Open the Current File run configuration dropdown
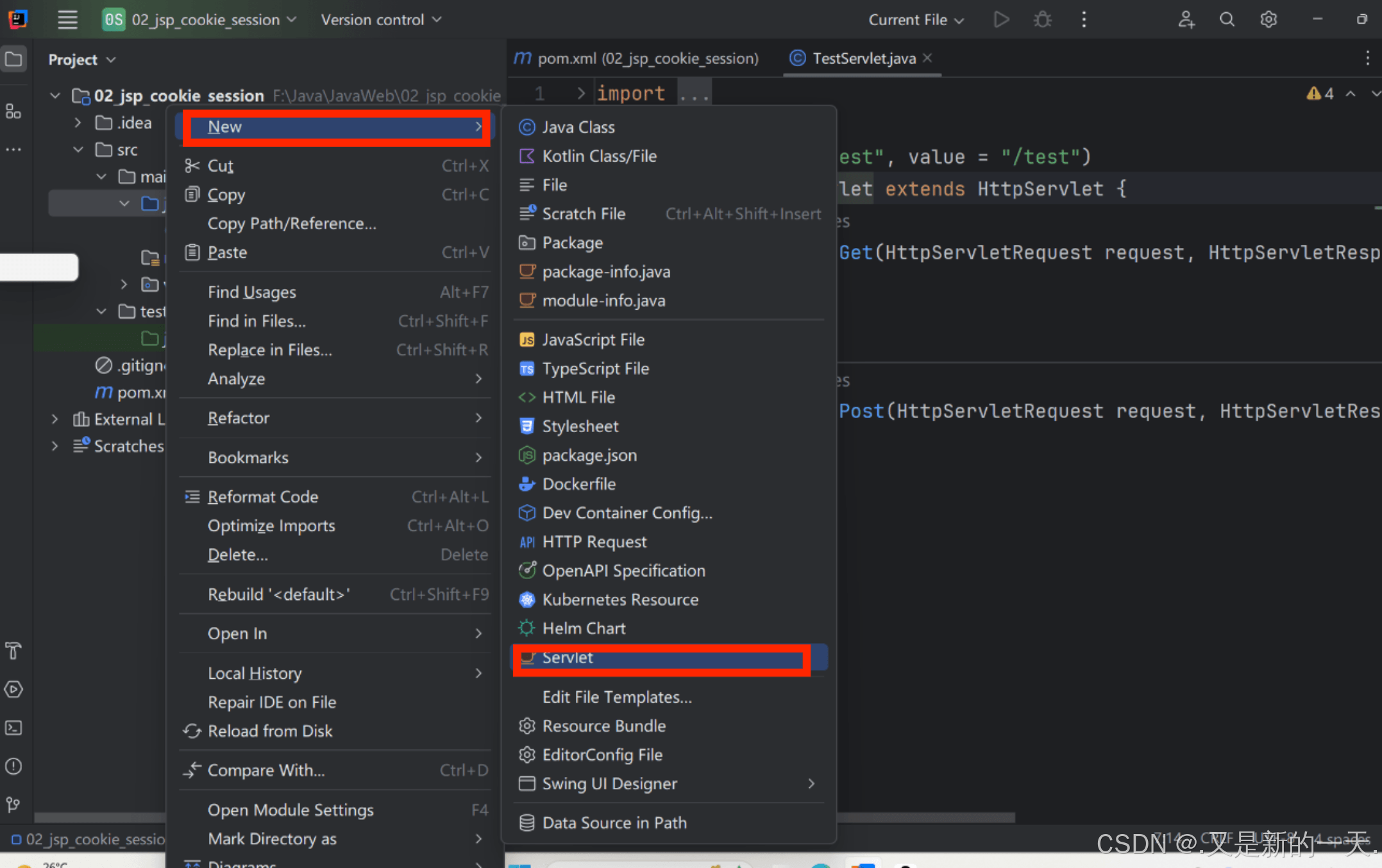The height and width of the screenshot is (868, 1382). pos(915,20)
